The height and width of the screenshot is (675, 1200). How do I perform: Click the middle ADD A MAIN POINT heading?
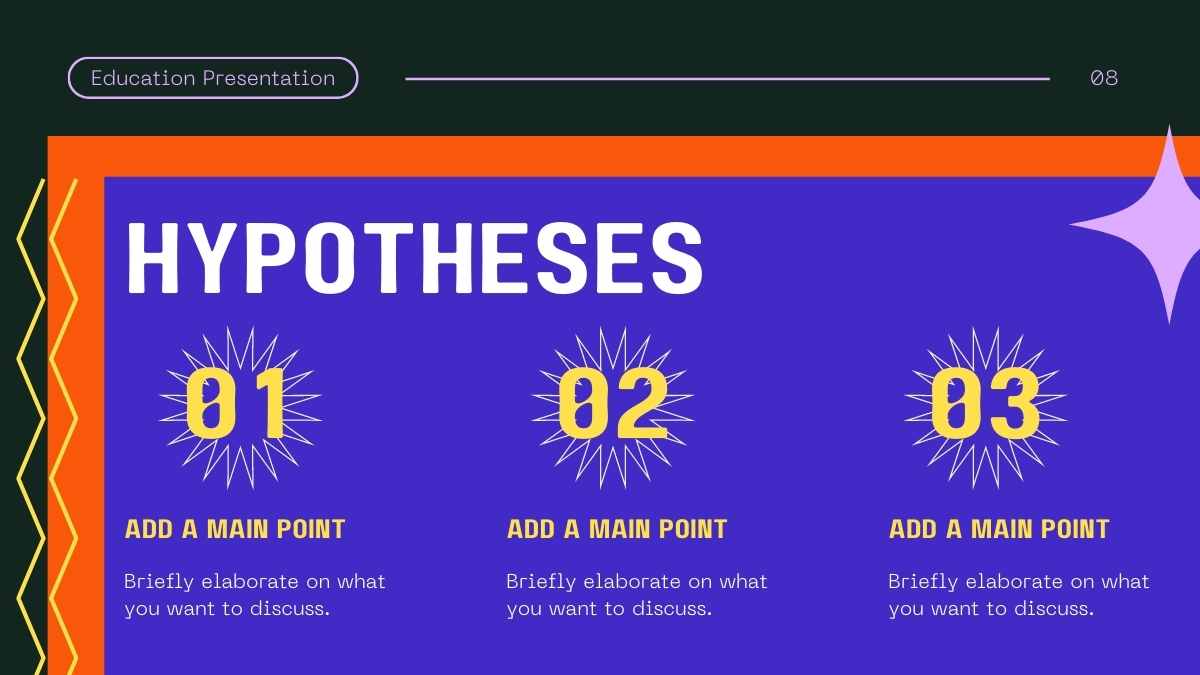(x=617, y=529)
